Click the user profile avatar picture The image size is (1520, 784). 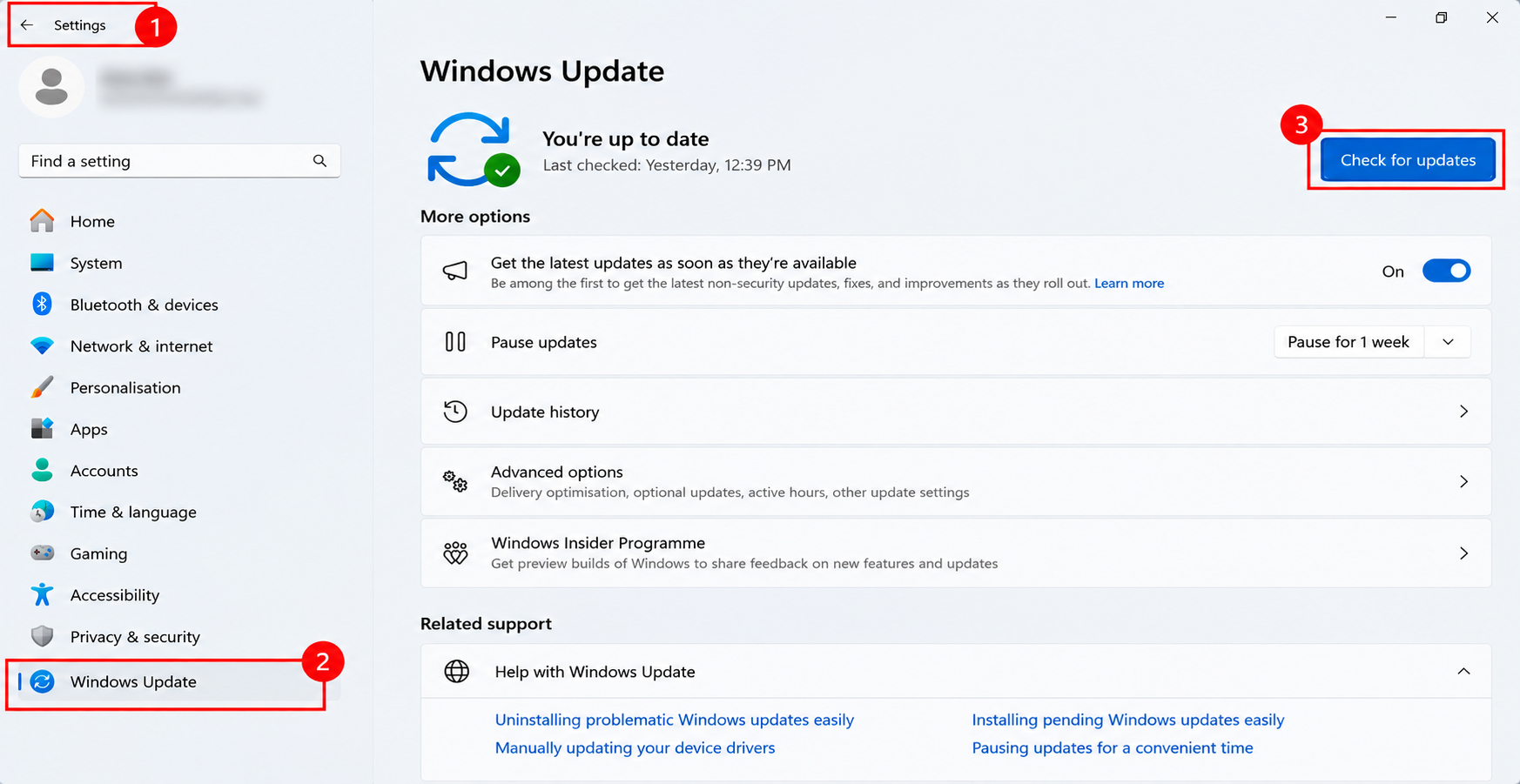[x=51, y=87]
